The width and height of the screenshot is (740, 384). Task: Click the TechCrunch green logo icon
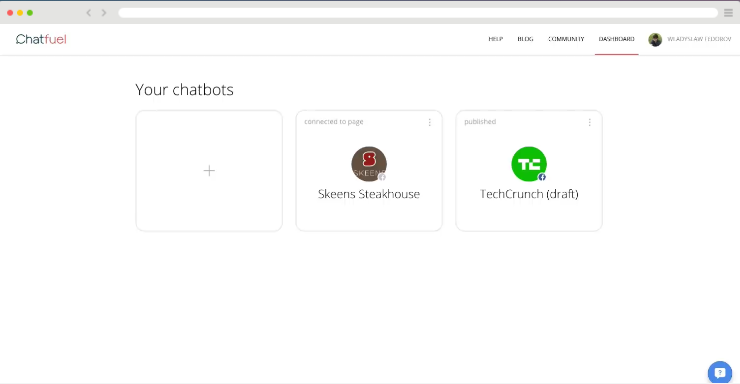(529, 164)
